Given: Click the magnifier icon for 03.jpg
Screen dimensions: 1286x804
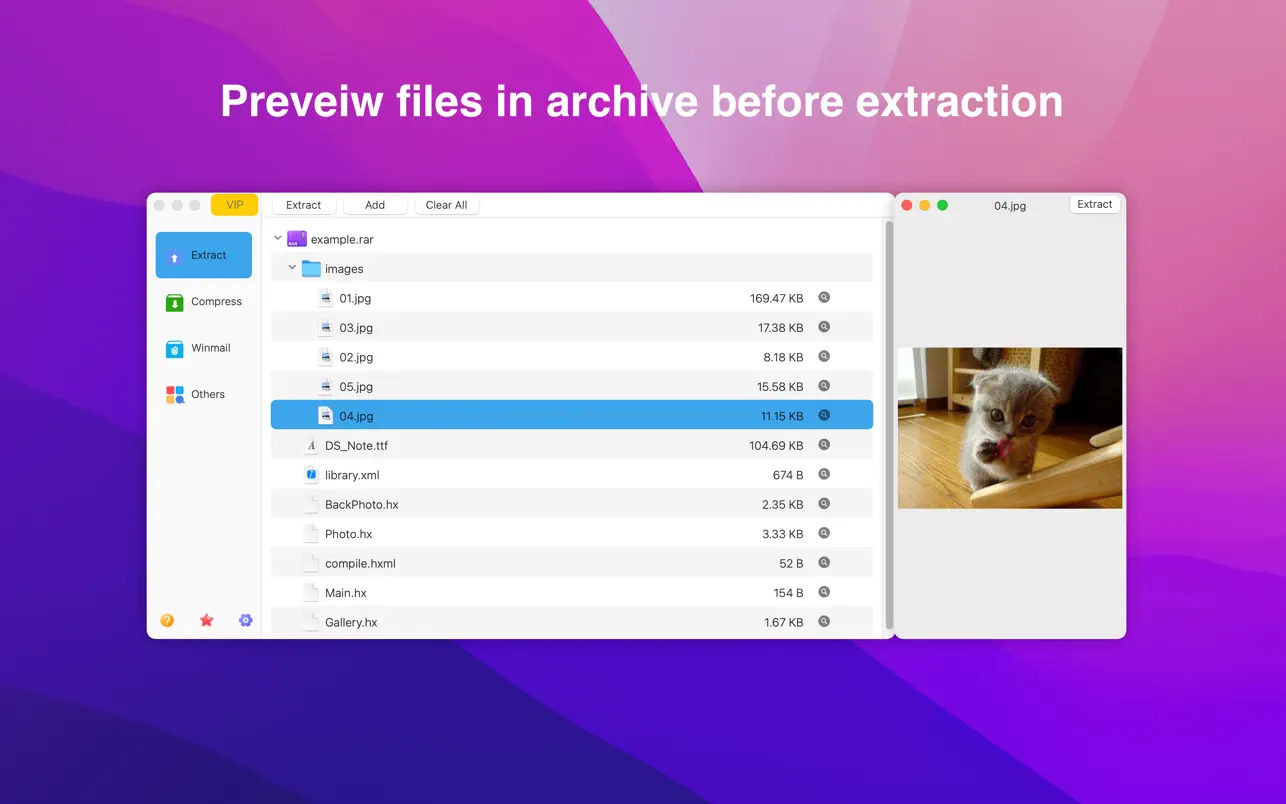Looking at the screenshot, I should click(x=824, y=327).
